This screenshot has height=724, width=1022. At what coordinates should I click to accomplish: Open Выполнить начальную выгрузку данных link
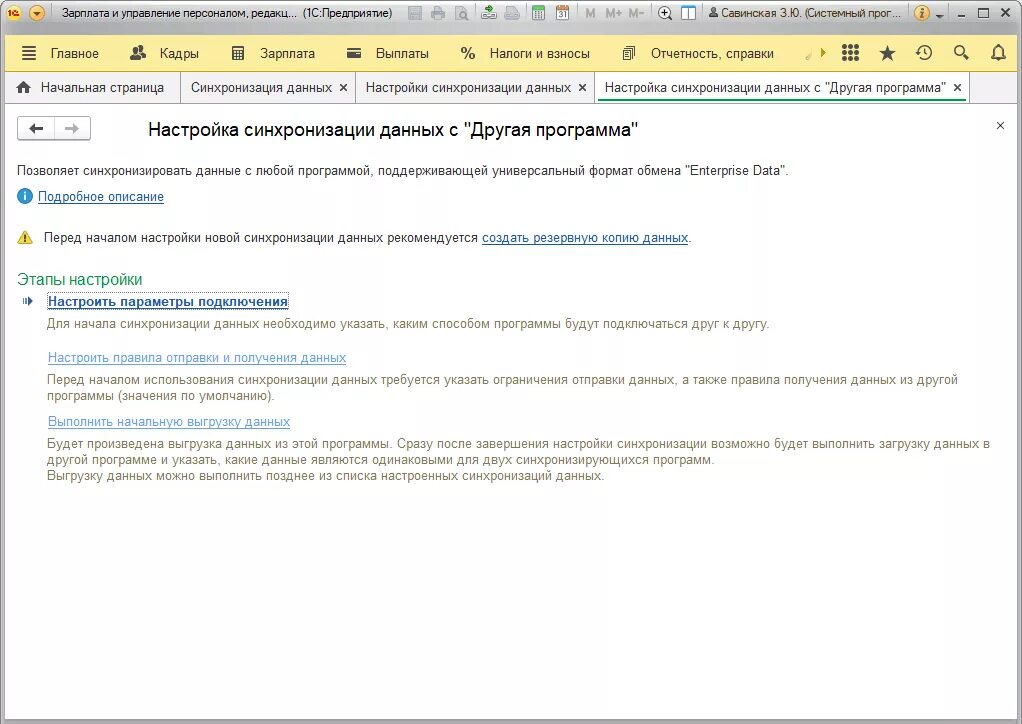pos(169,422)
